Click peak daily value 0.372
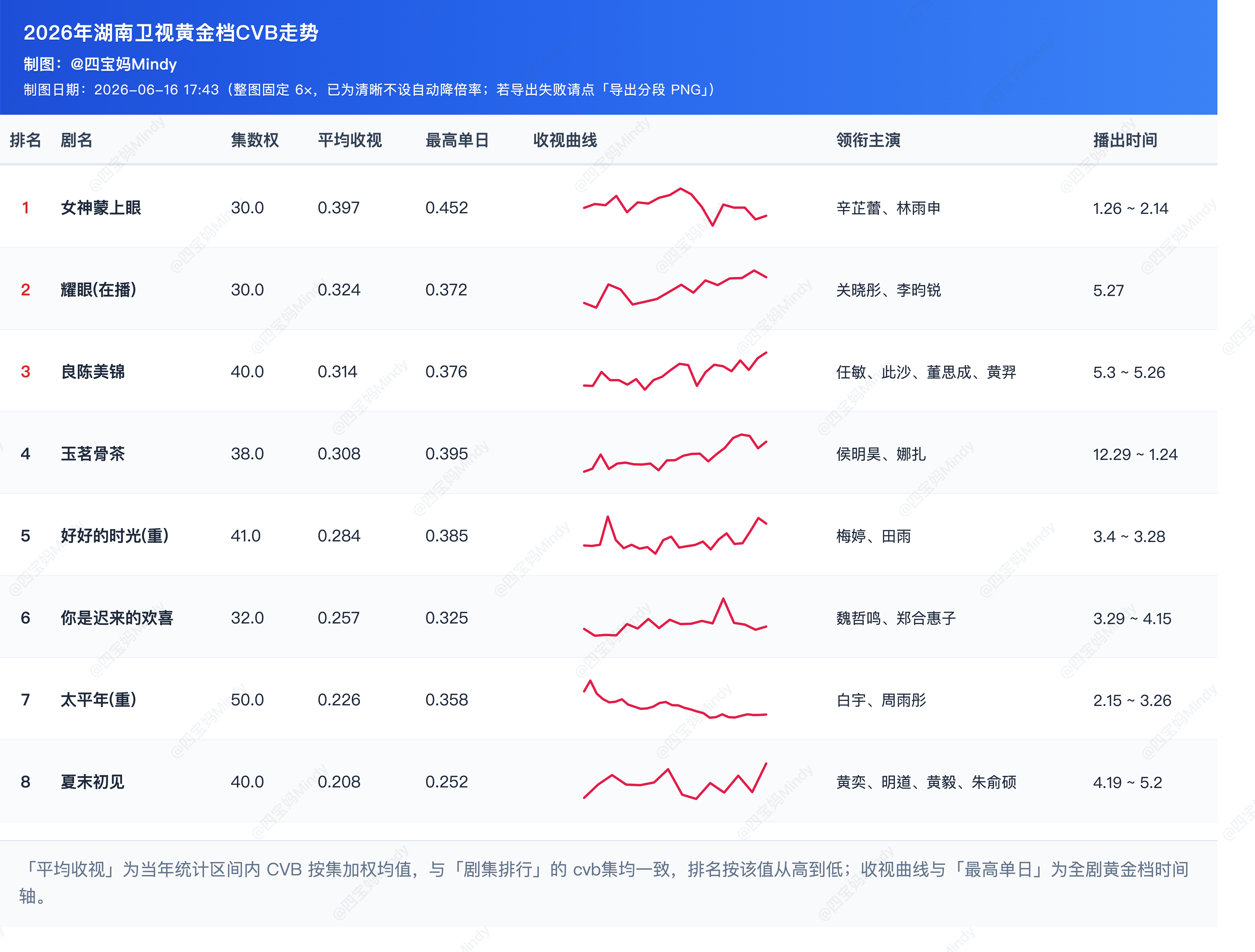This screenshot has width=1255, height=952. click(x=447, y=290)
